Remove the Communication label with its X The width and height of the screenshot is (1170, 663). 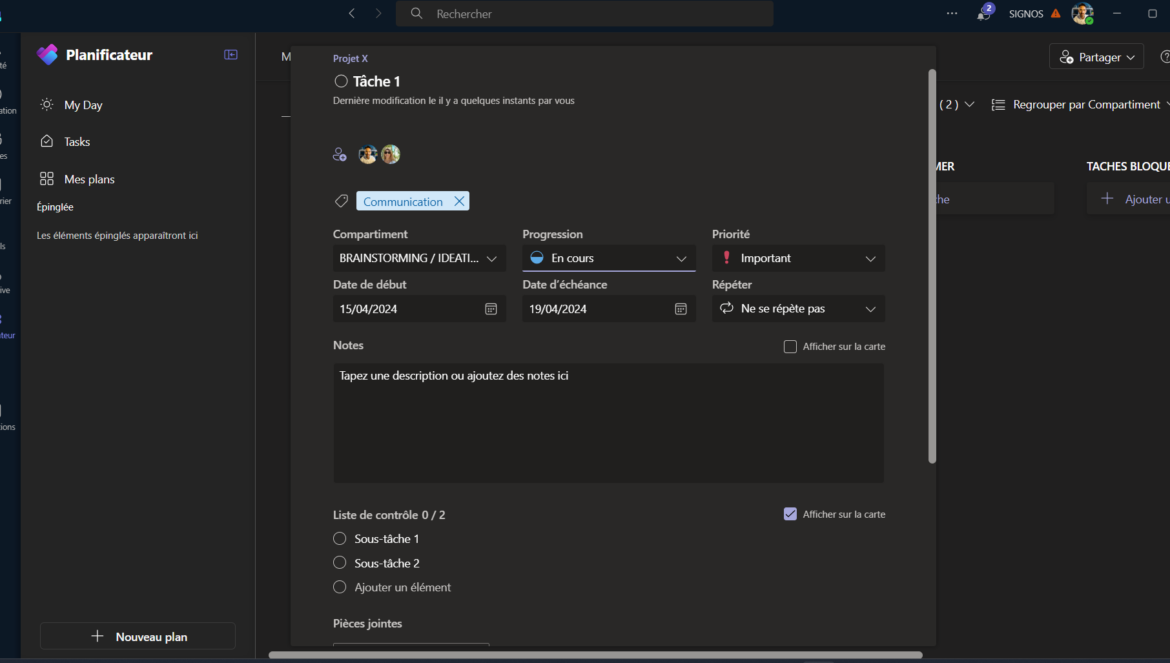(459, 201)
